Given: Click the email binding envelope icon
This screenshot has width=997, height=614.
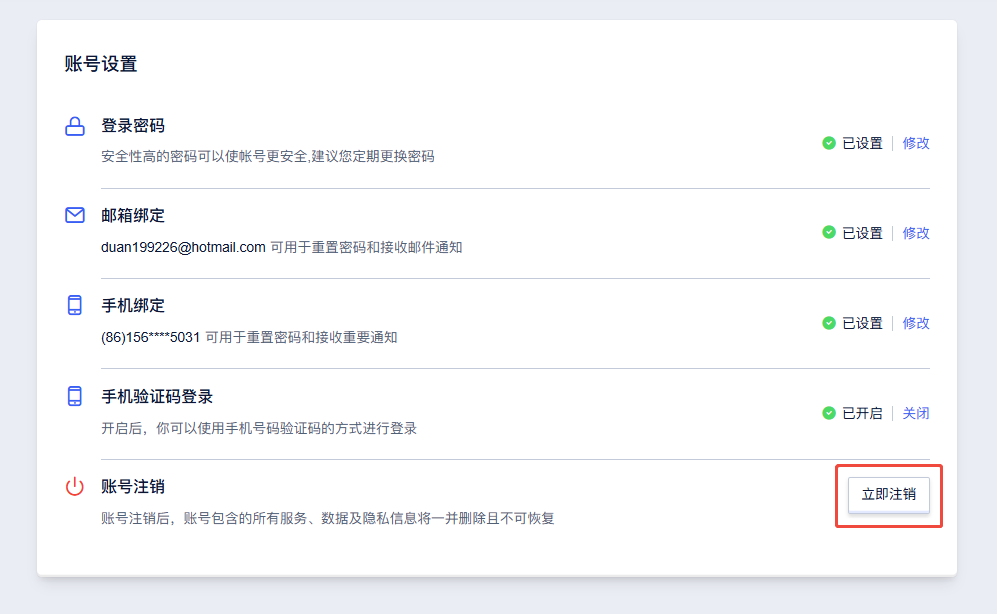Looking at the screenshot, I should pyautogui.click(x=75, y=215).
